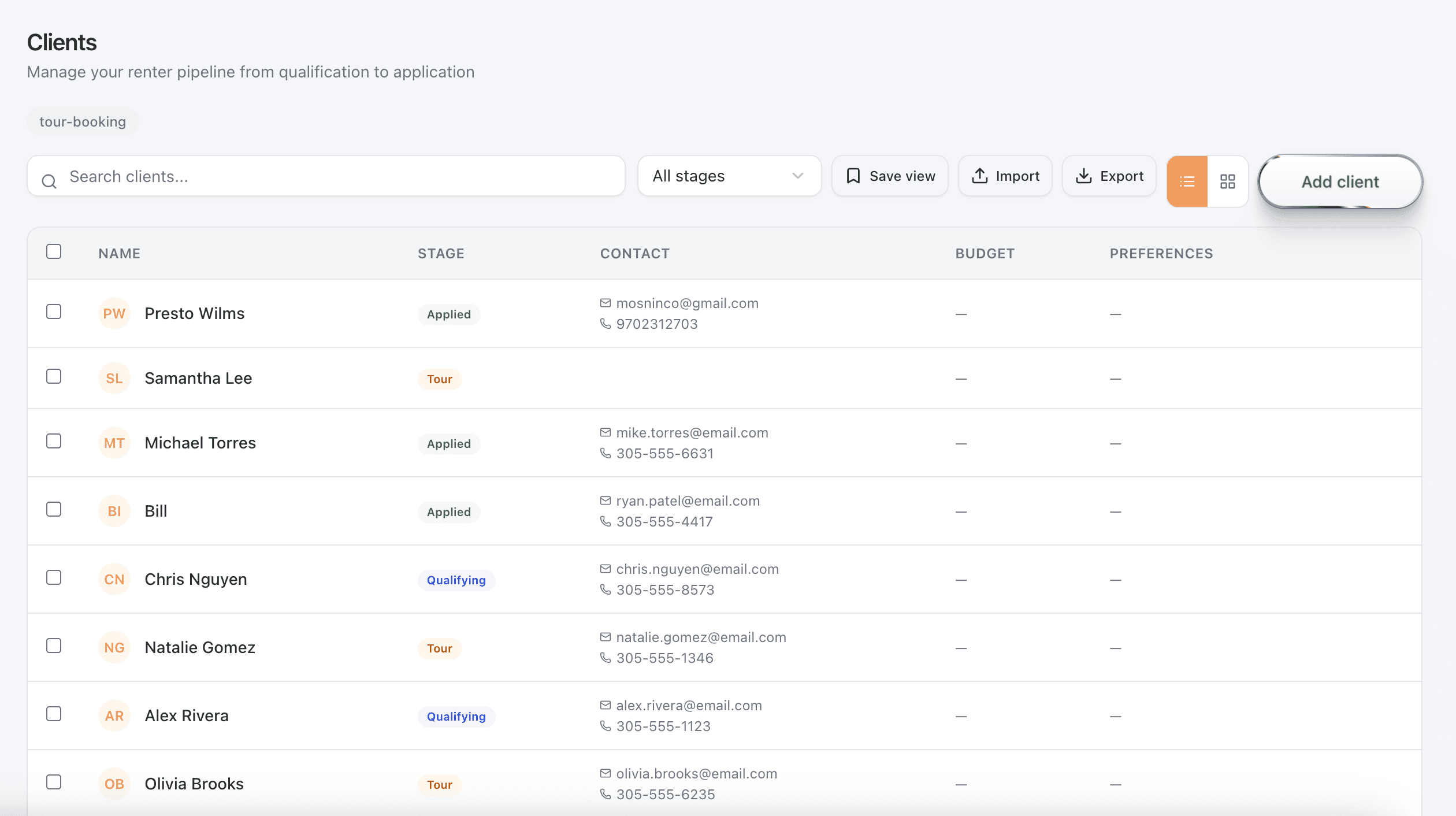1456x816 pixels.
Task: Click the email icon next to mosninco@gmail.com
Action: coord(605,302)
